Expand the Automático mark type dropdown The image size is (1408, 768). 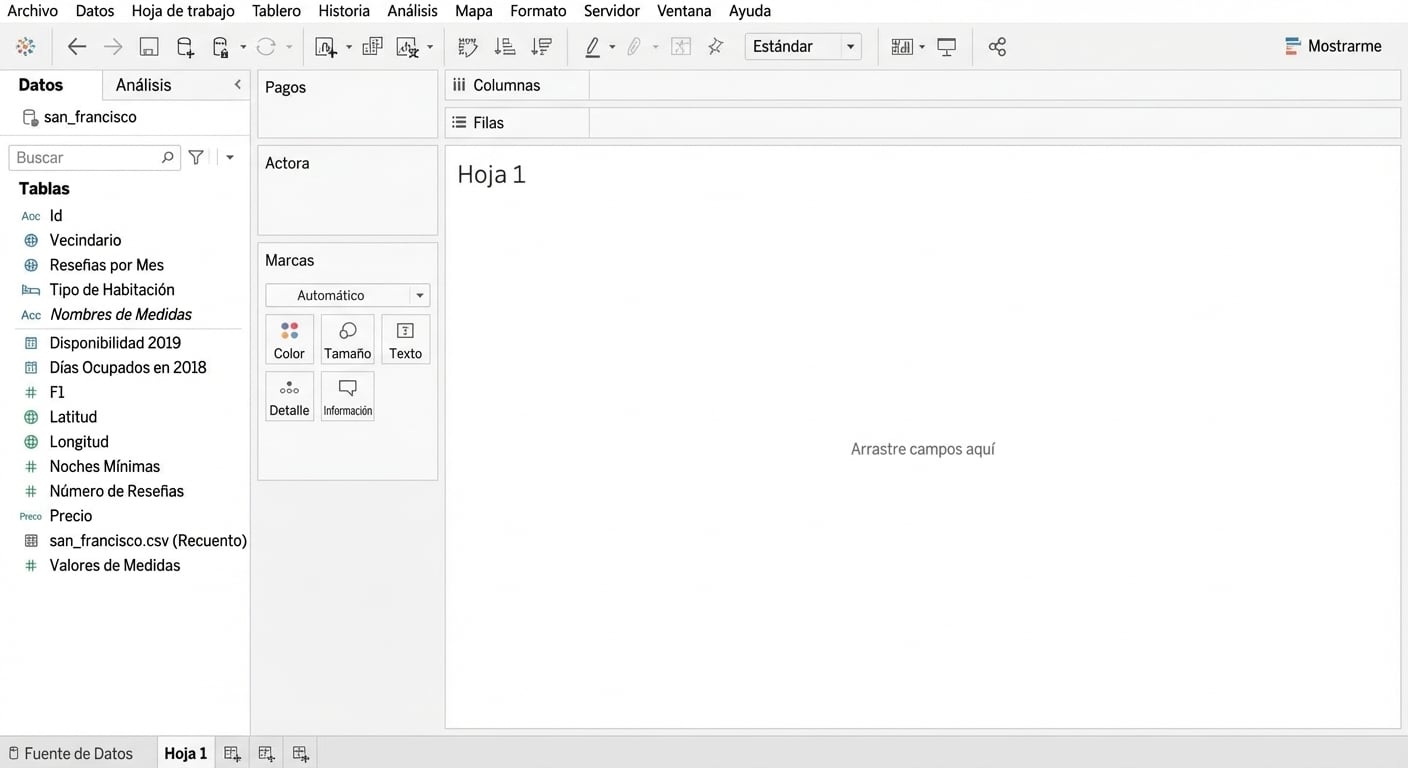click(420, 296)
